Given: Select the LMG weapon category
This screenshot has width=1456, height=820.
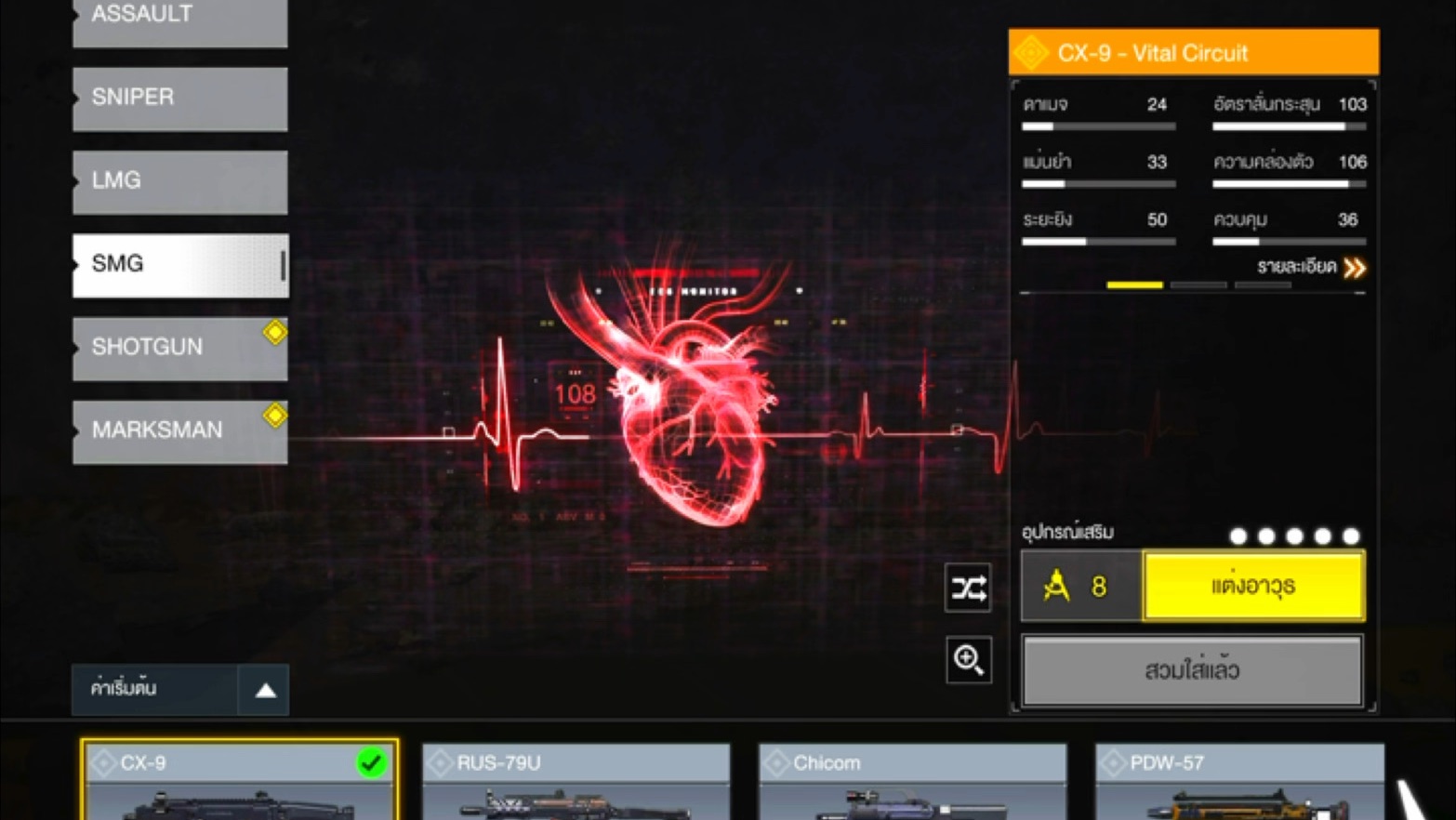Looking at the screenshot, I should click(x=180, y=182).
